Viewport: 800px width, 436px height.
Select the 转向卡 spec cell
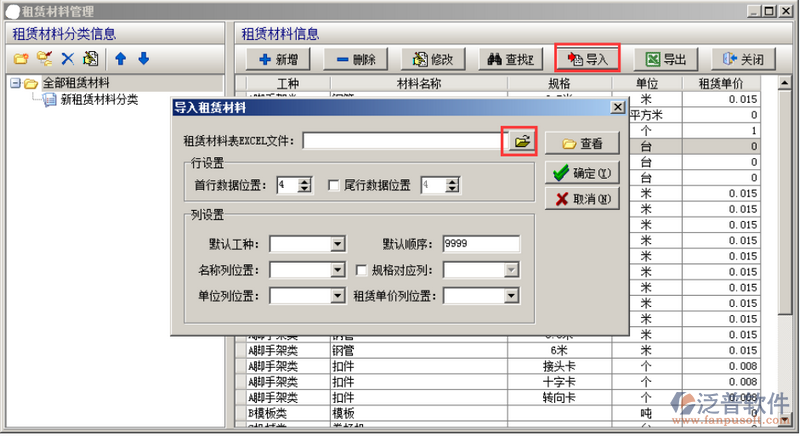pos(559,398)
